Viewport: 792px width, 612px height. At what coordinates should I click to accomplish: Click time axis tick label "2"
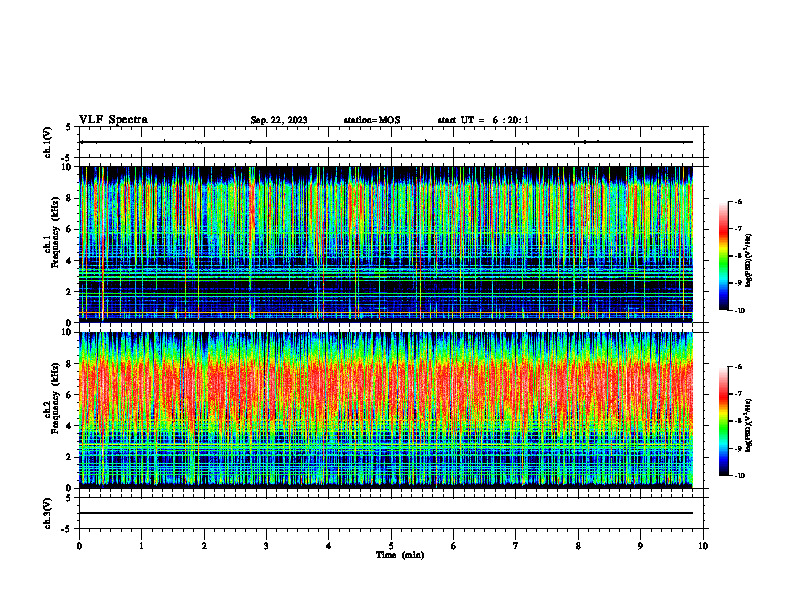[204, 546]
